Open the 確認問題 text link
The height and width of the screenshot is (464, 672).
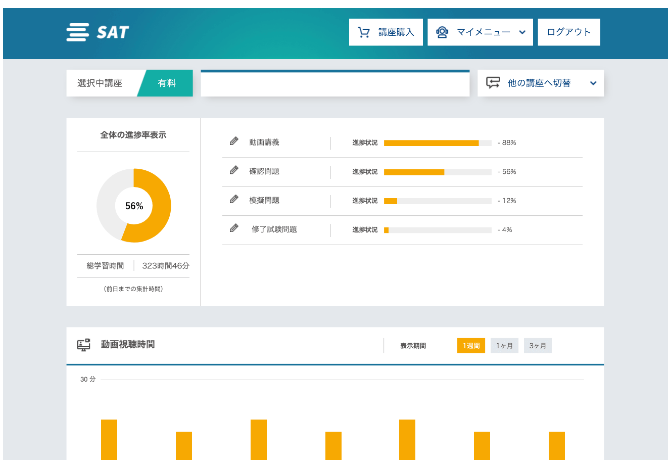[265, 171]
